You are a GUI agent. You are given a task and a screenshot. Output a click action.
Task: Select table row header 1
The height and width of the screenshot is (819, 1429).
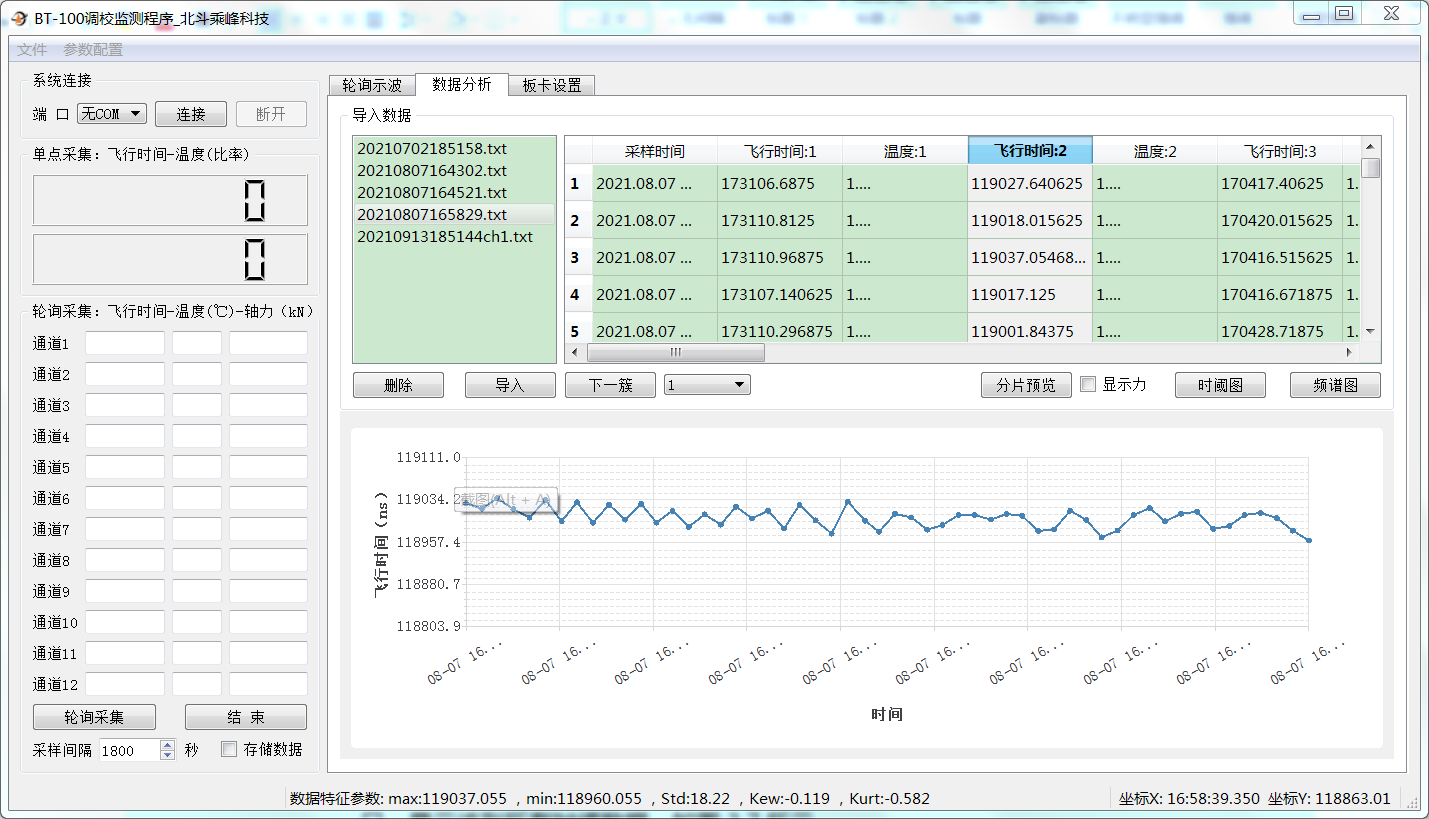coord(579,184)
